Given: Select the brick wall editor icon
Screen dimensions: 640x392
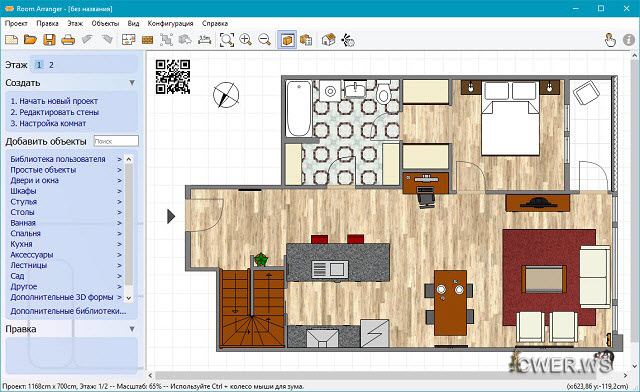Looking at the screenshot, I should pos(147,40).
